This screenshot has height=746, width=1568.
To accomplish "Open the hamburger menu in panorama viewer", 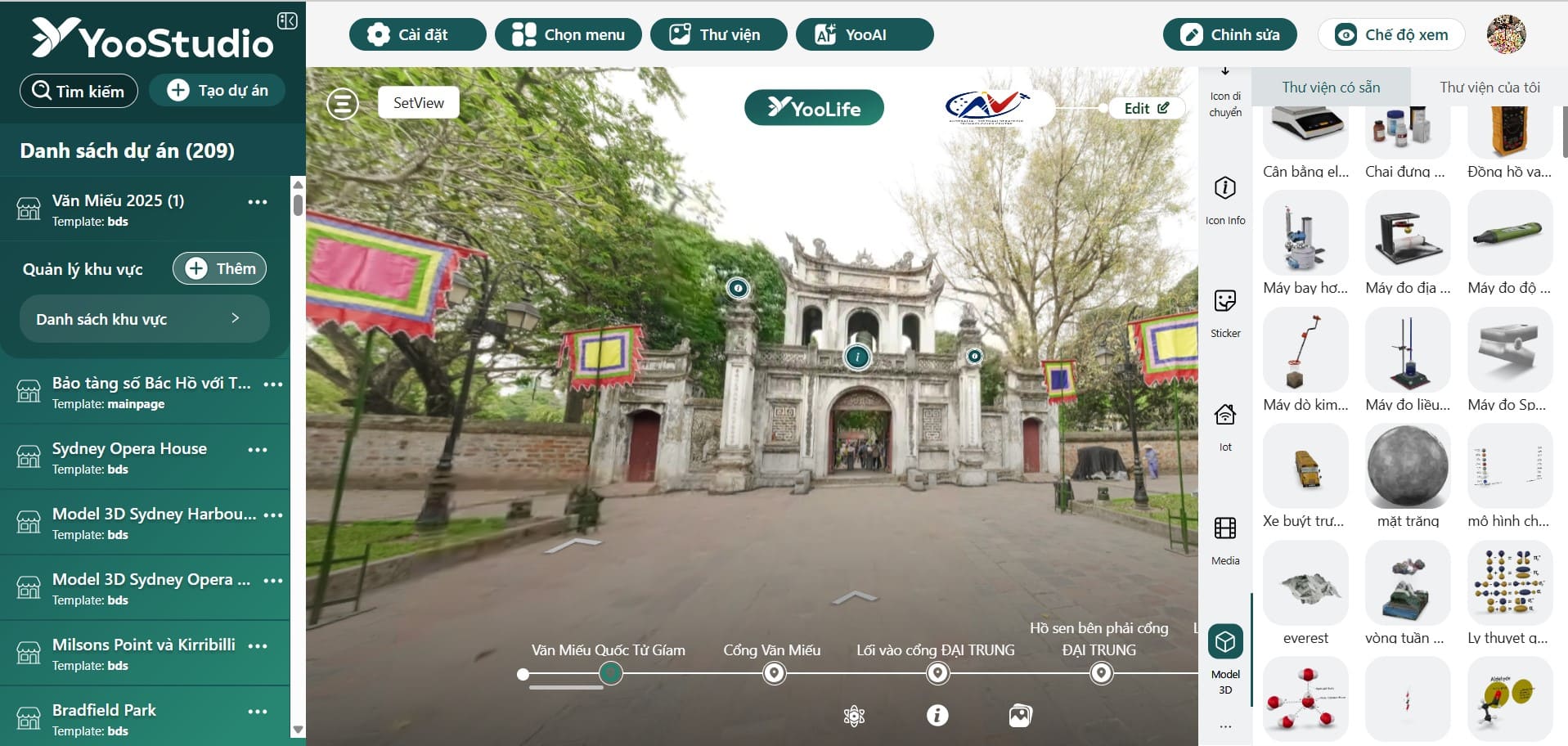I will point(343,104).
